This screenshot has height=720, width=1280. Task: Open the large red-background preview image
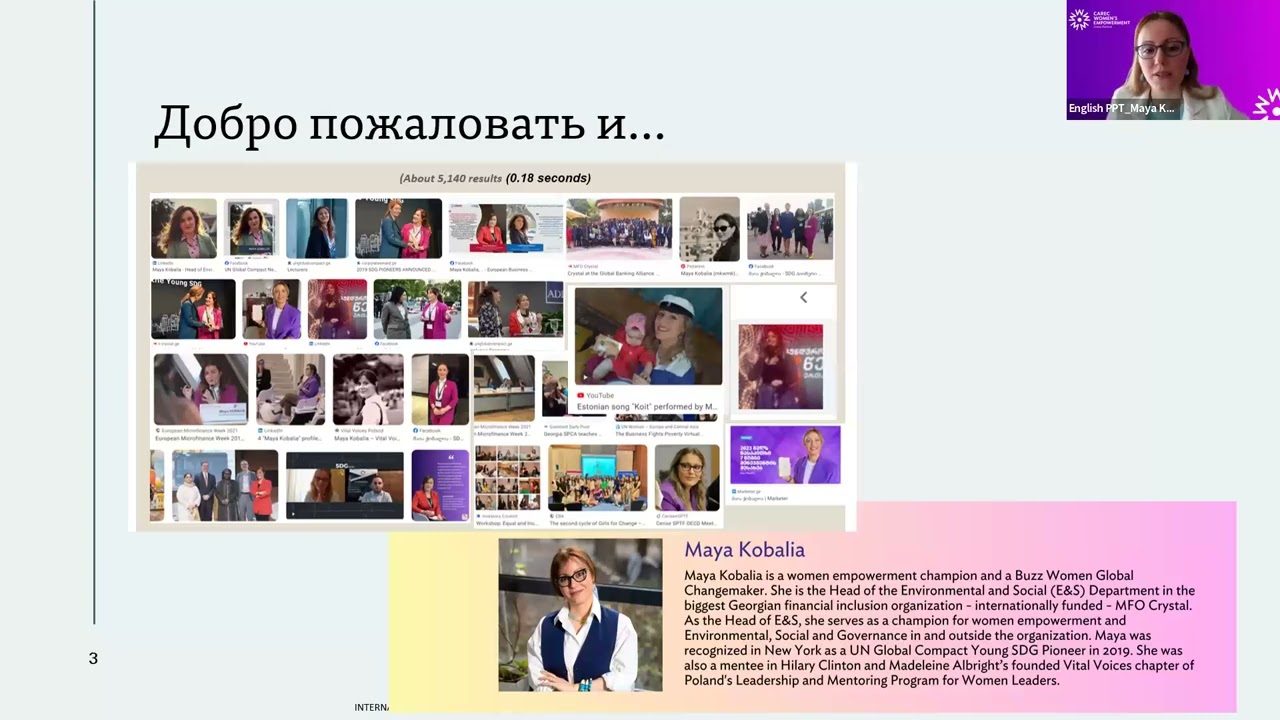click(781, 366)
